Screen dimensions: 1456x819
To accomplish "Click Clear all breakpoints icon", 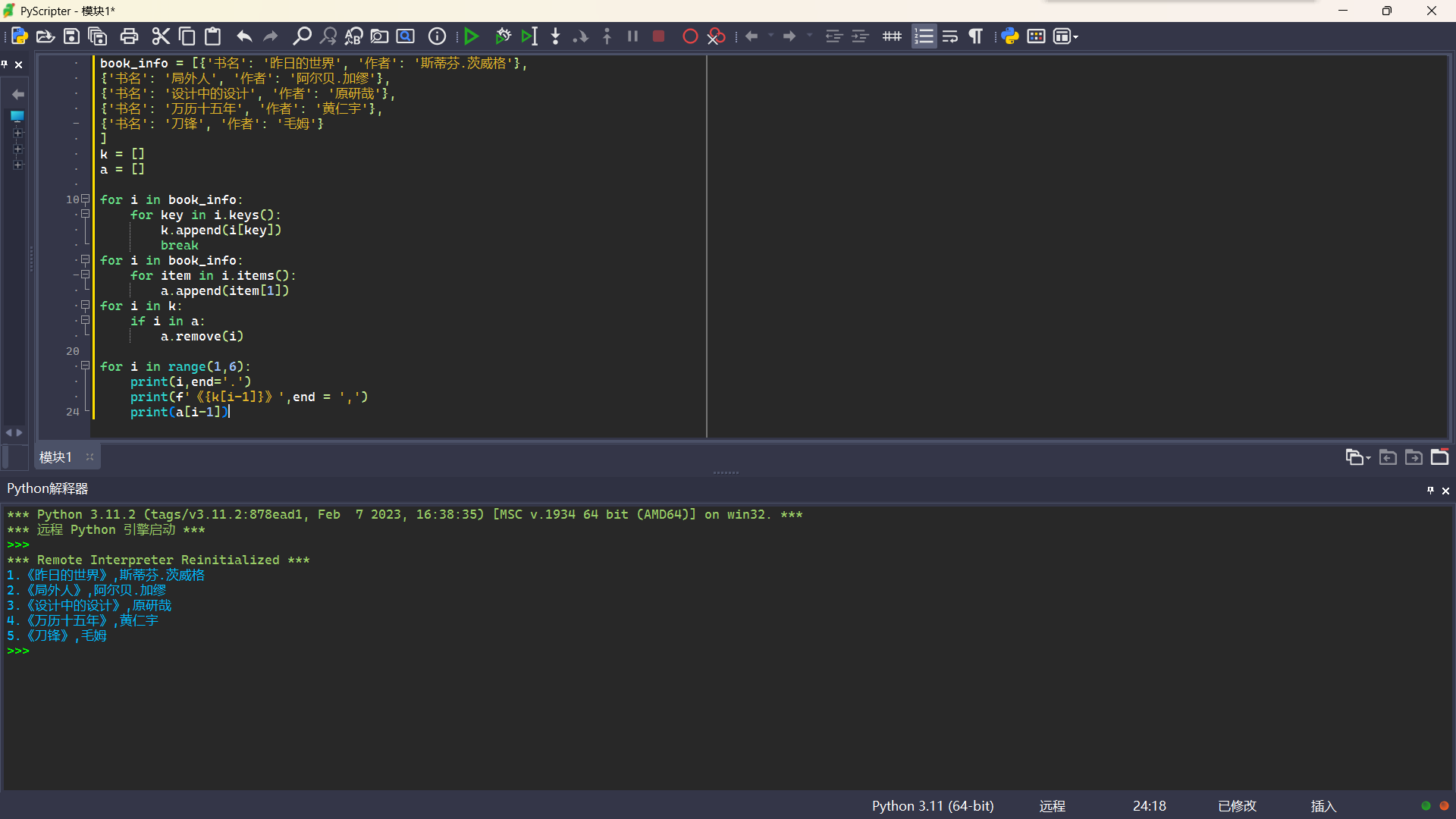I will 716,36.
